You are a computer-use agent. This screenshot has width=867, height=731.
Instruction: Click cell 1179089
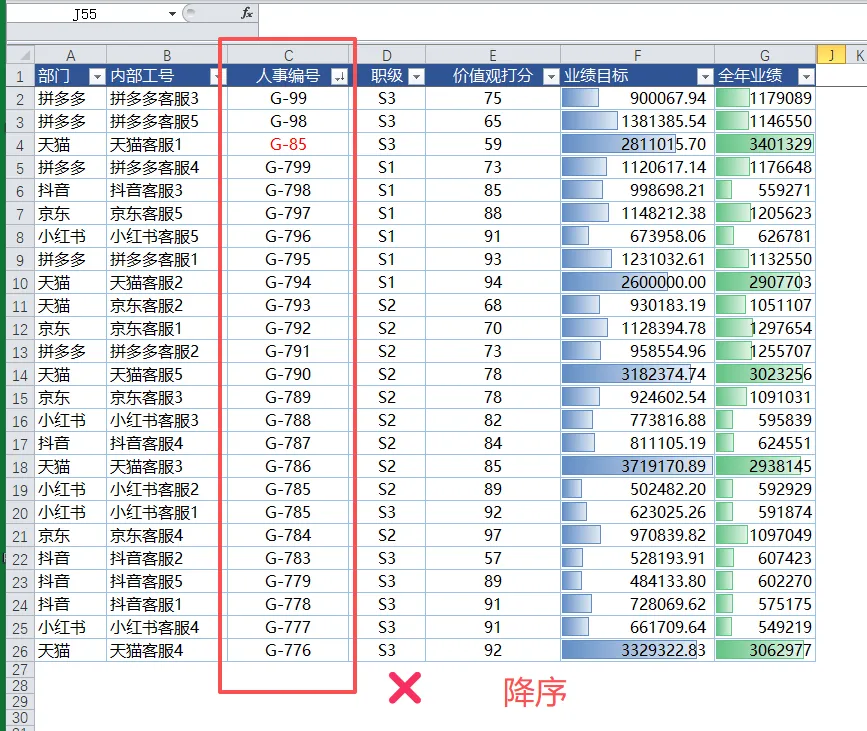click(765, 98)
